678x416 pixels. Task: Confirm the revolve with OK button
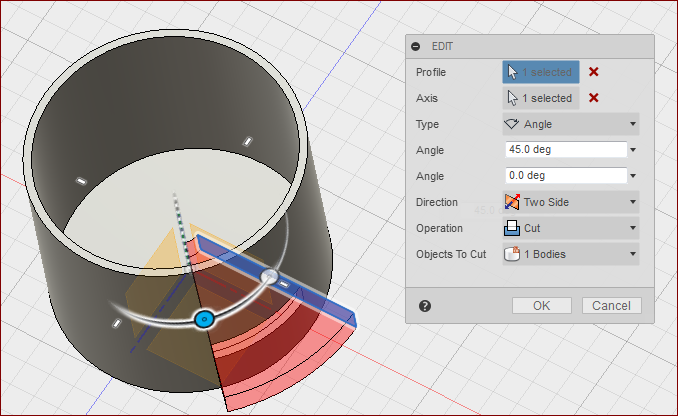(x=542, y=306)
